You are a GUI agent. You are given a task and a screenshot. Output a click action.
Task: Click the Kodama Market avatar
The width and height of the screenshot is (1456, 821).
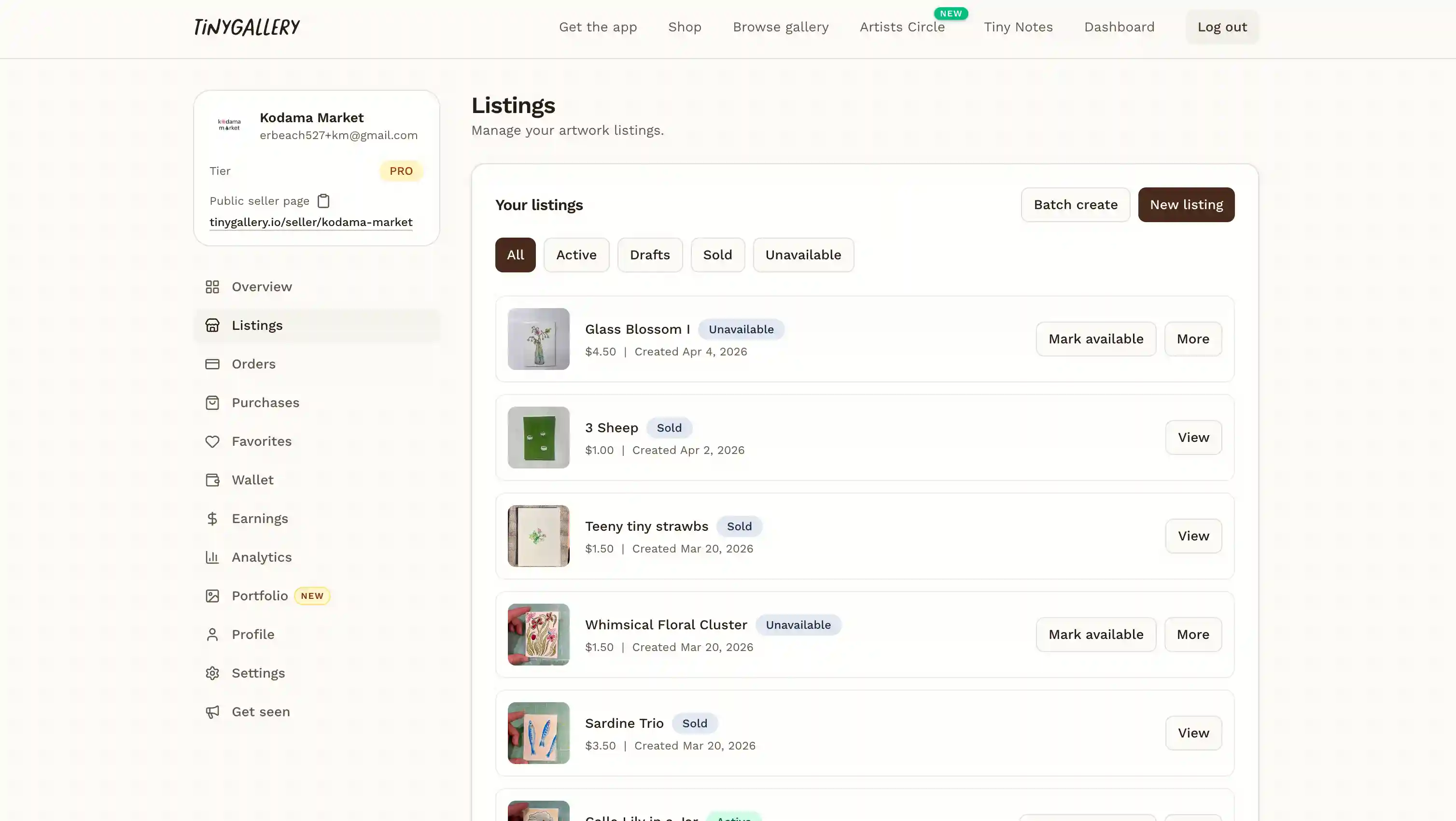[x=229, y=125]
